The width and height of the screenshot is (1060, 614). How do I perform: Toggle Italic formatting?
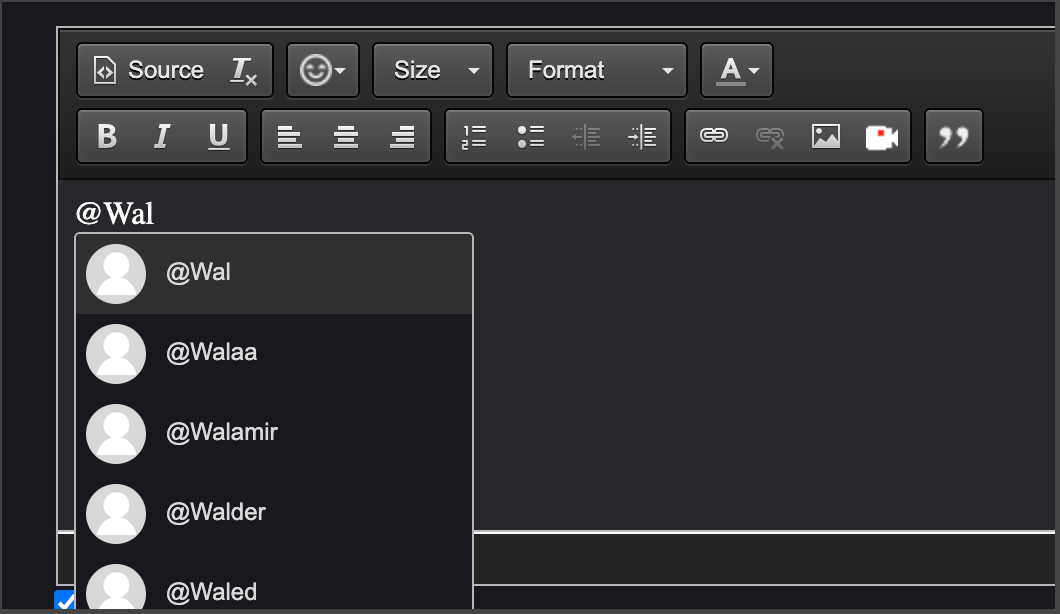coord(161,136)
